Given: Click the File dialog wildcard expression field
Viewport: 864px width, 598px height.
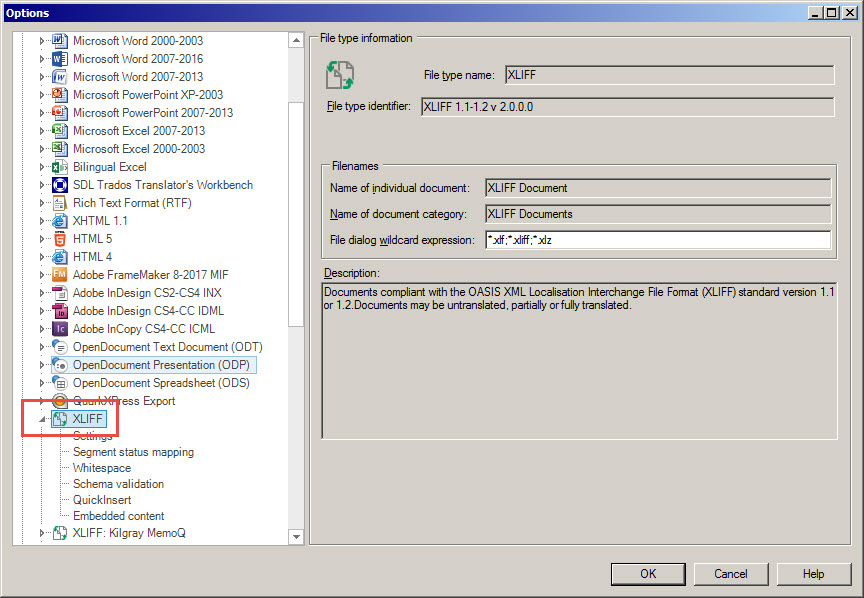Looking at the screenshot, I should pos(658,240).
